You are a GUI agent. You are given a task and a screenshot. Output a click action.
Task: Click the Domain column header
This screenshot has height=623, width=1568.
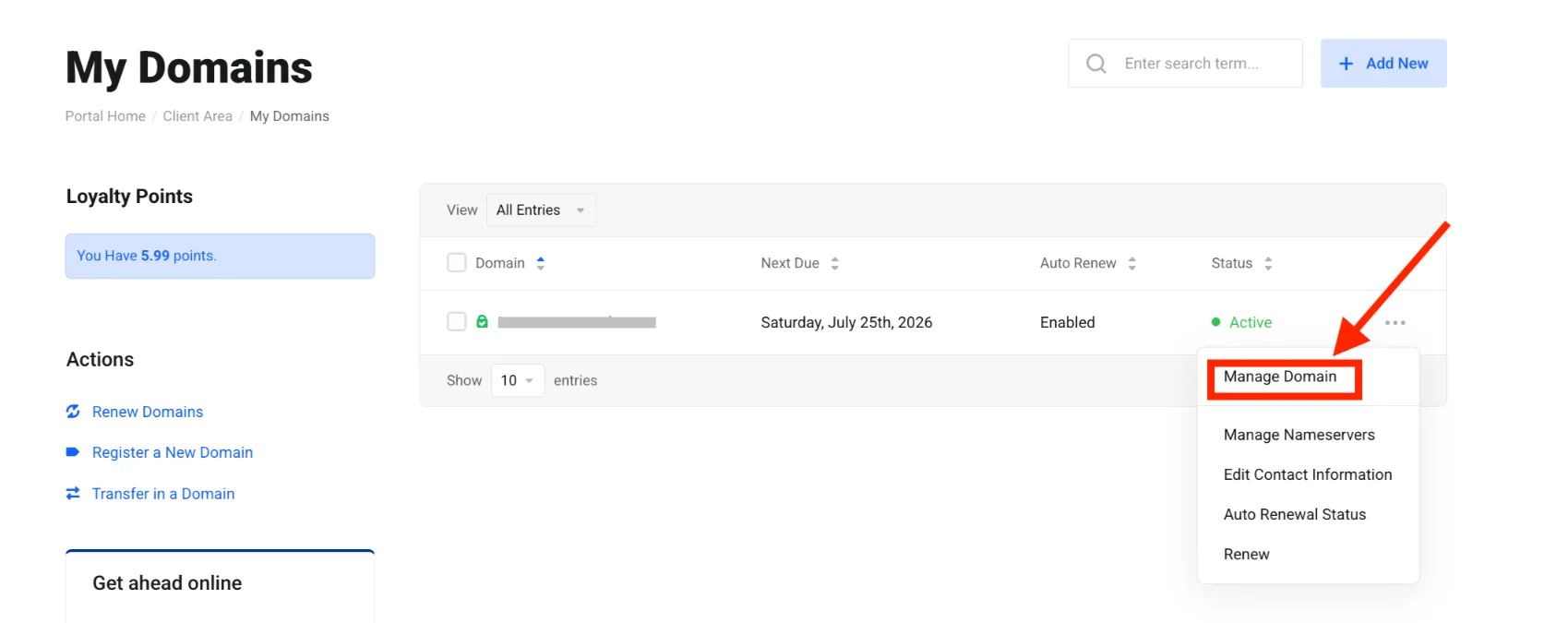(x=499, y=263)
